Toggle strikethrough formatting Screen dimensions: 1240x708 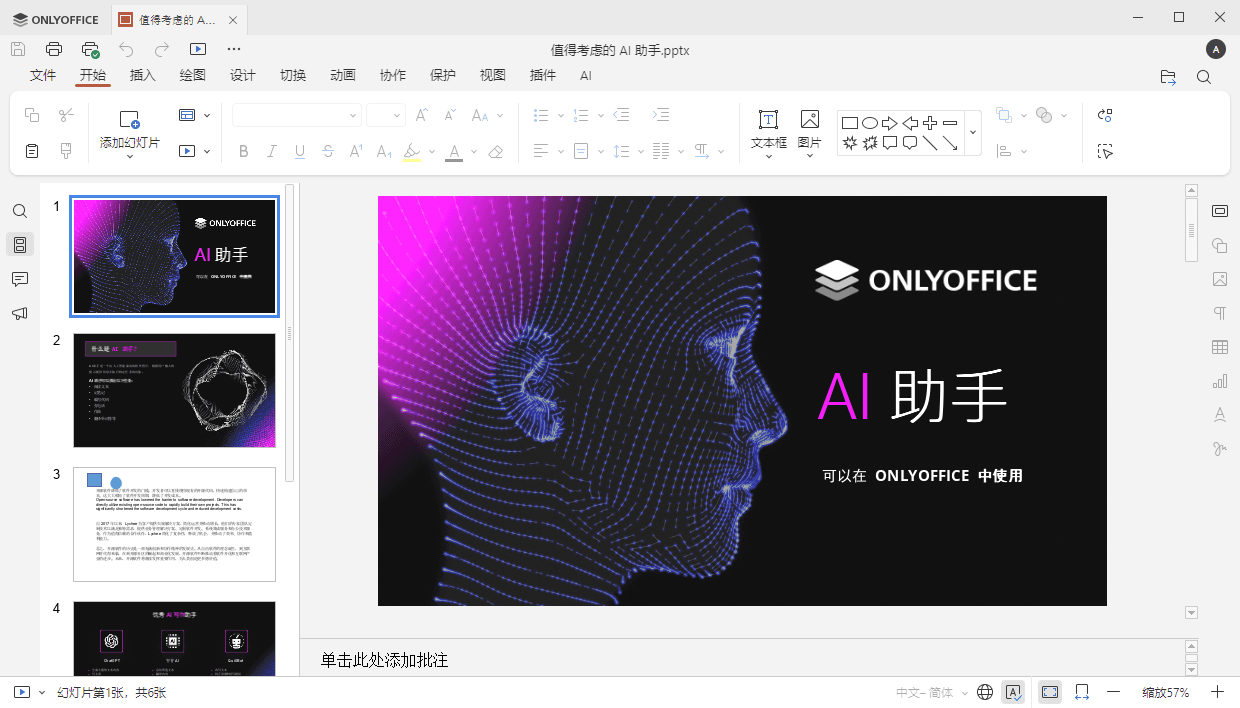click(328, 151)
